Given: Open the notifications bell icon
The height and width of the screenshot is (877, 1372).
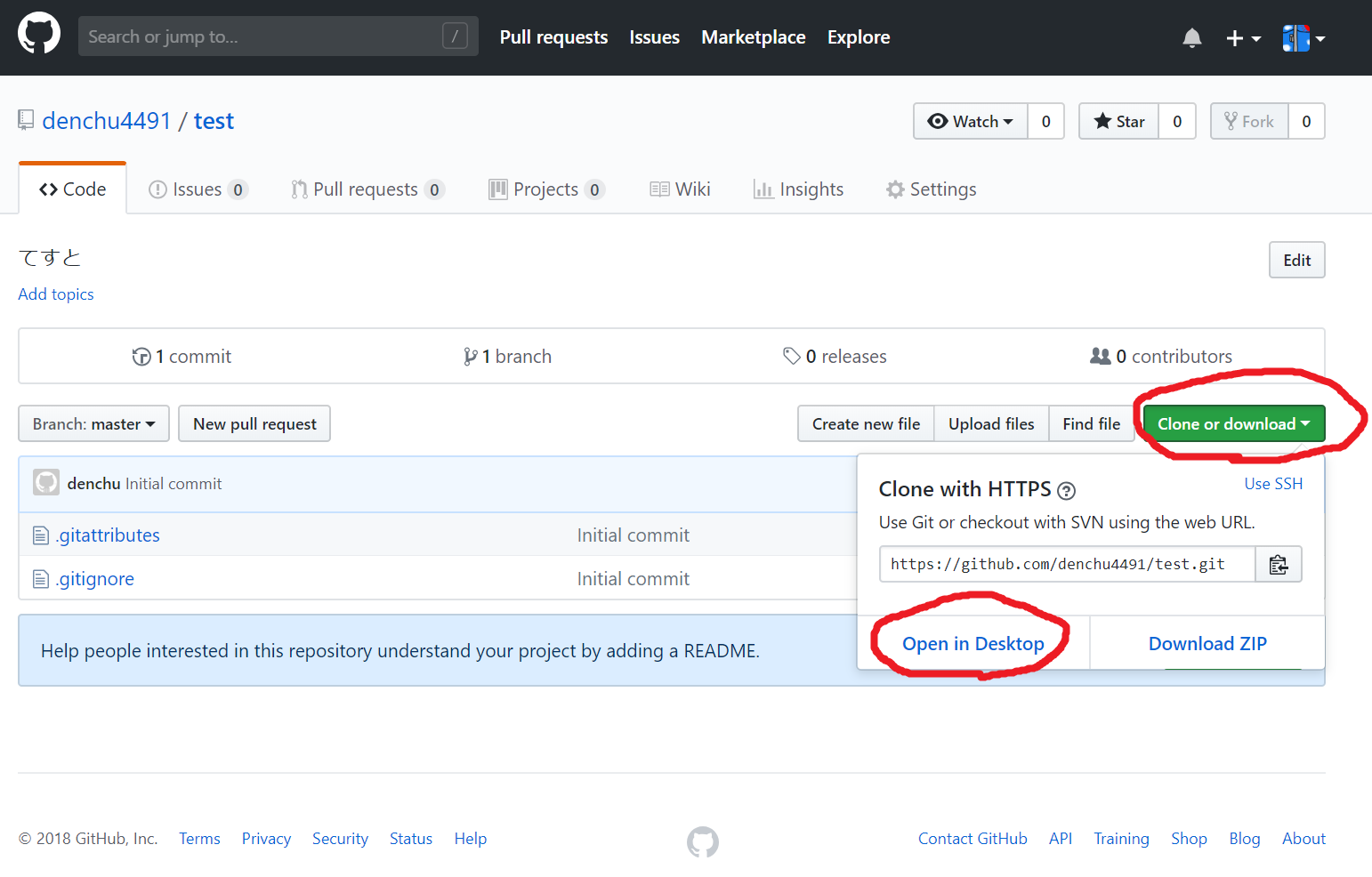Looking at the screenshot, I should point(1192,37).
